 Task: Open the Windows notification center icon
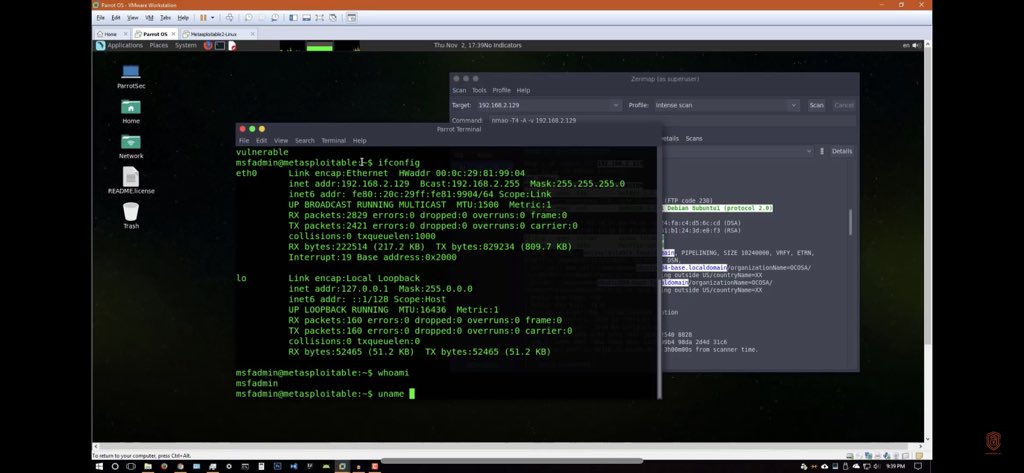918,466
